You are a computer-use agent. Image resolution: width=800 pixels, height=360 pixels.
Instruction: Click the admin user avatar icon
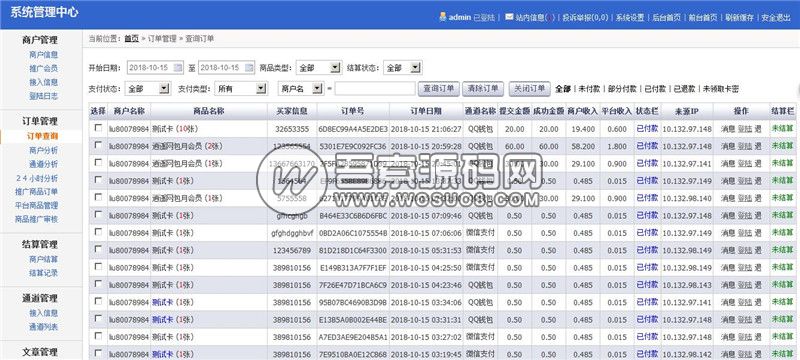pos(442,17)
